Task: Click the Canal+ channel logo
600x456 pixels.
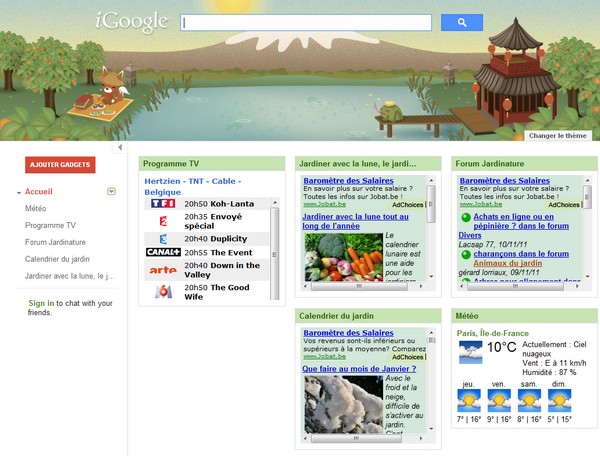Action: click(x=163, y=252)
